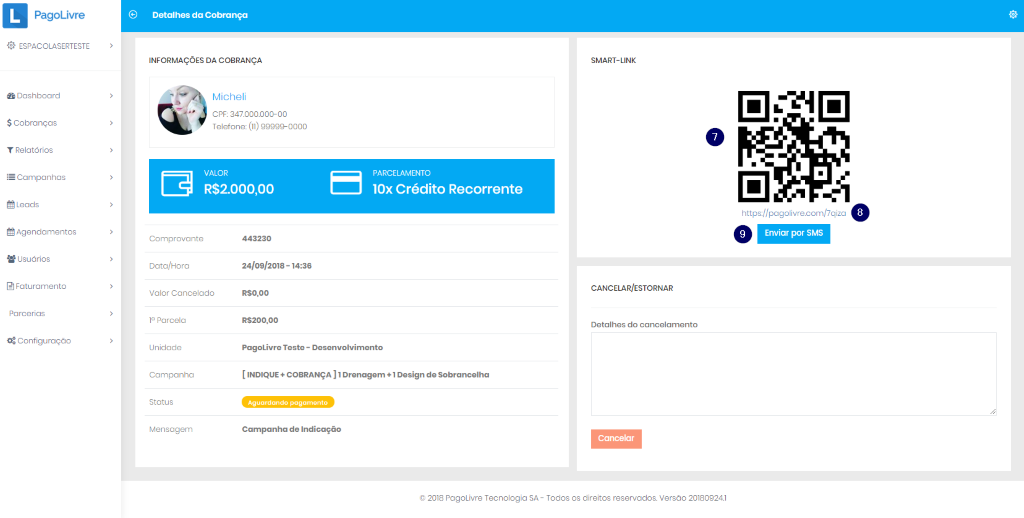Expand the Parcerias chevron
Screen dimensions: 1024x518
(112, 314)
